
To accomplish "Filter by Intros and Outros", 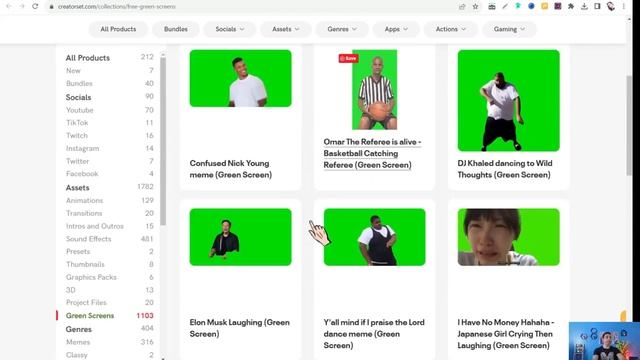I will (x=95, y=226).
